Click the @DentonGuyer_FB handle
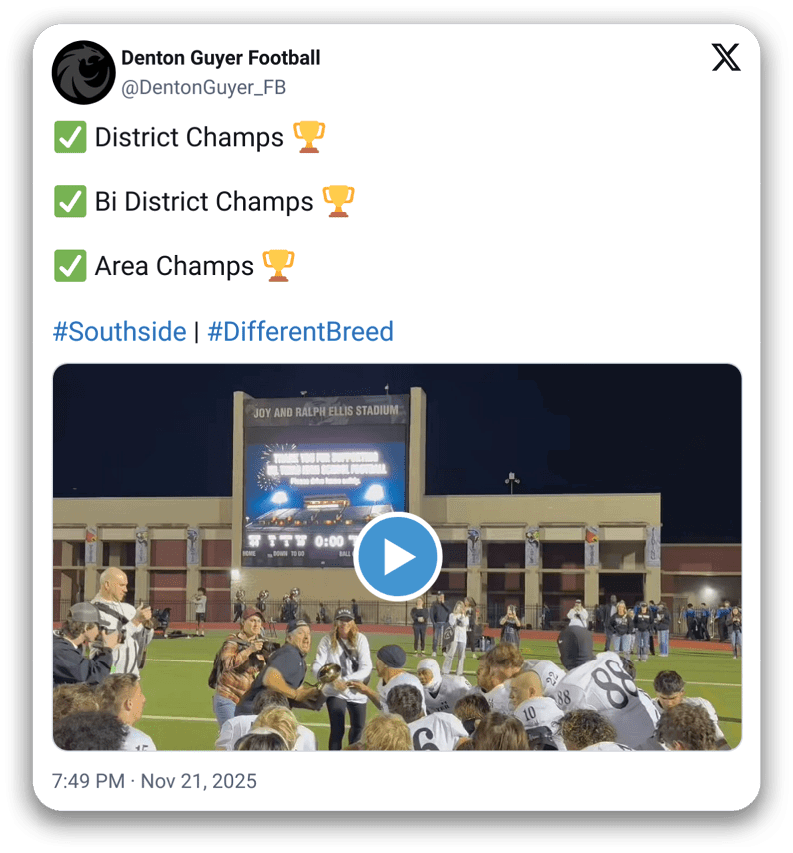Viewport: 793px width, 853px height. point(203,88)
